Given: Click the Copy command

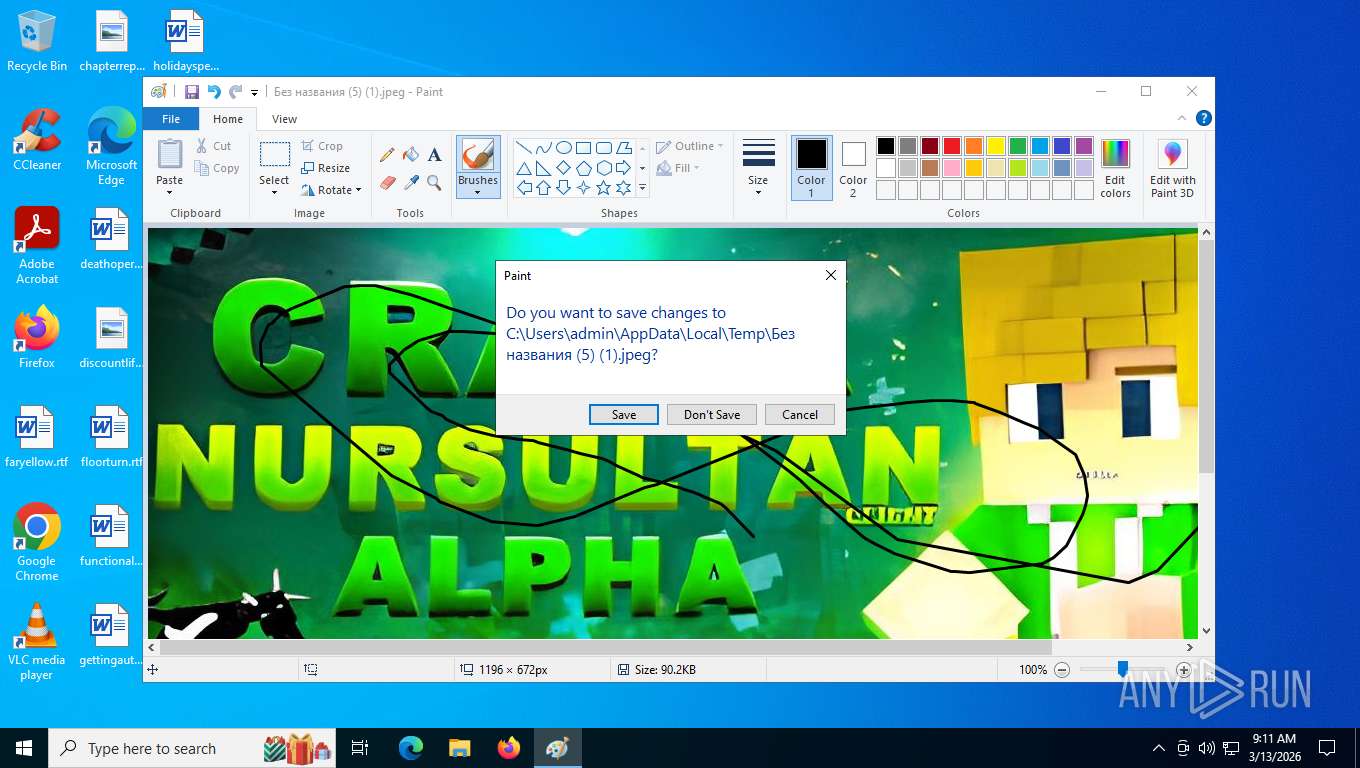Looking at the screenshot, I should point(217,168).
